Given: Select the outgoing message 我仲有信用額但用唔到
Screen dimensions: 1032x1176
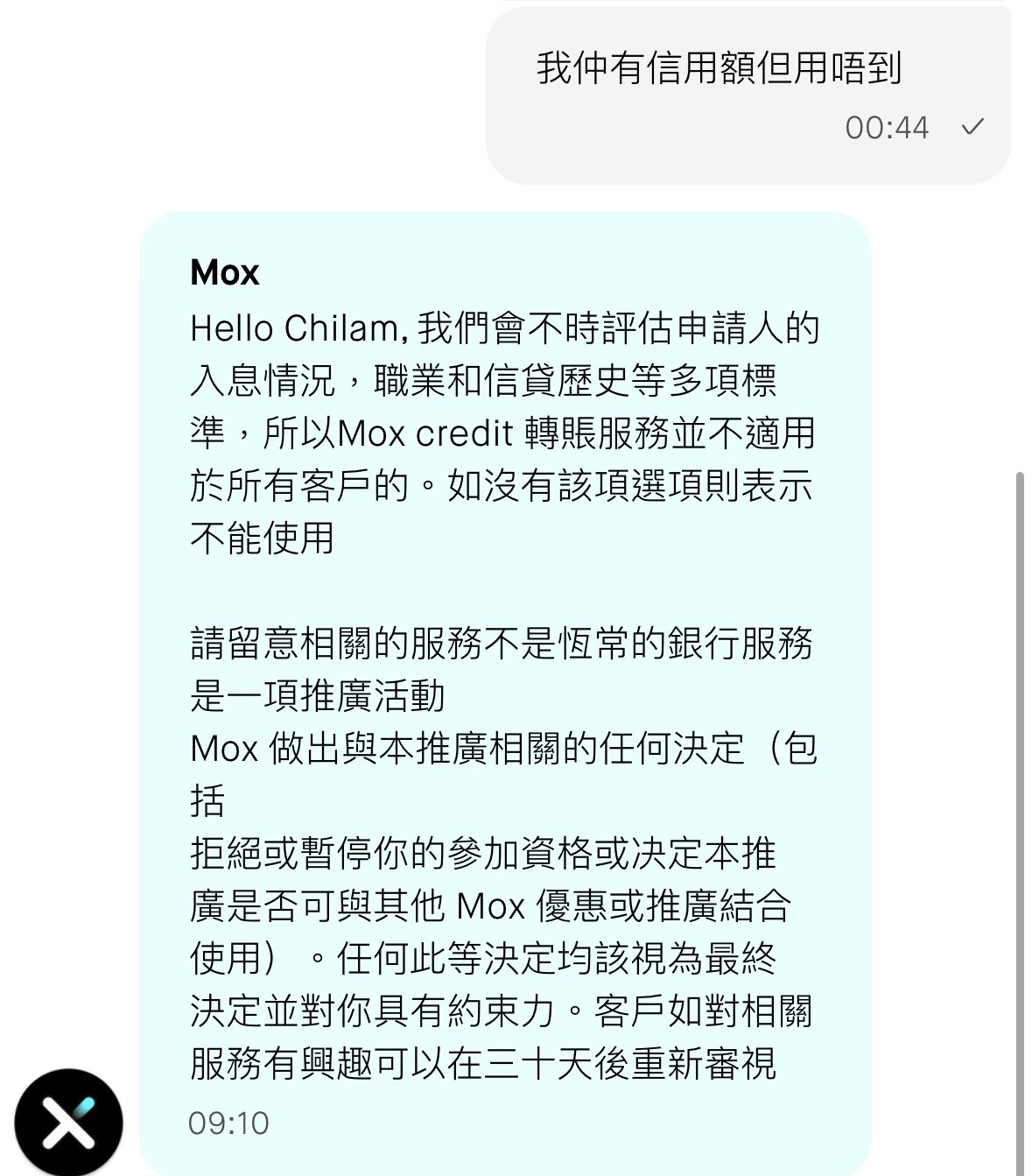Looking at the screenshot, I should [x=719, y=67].
